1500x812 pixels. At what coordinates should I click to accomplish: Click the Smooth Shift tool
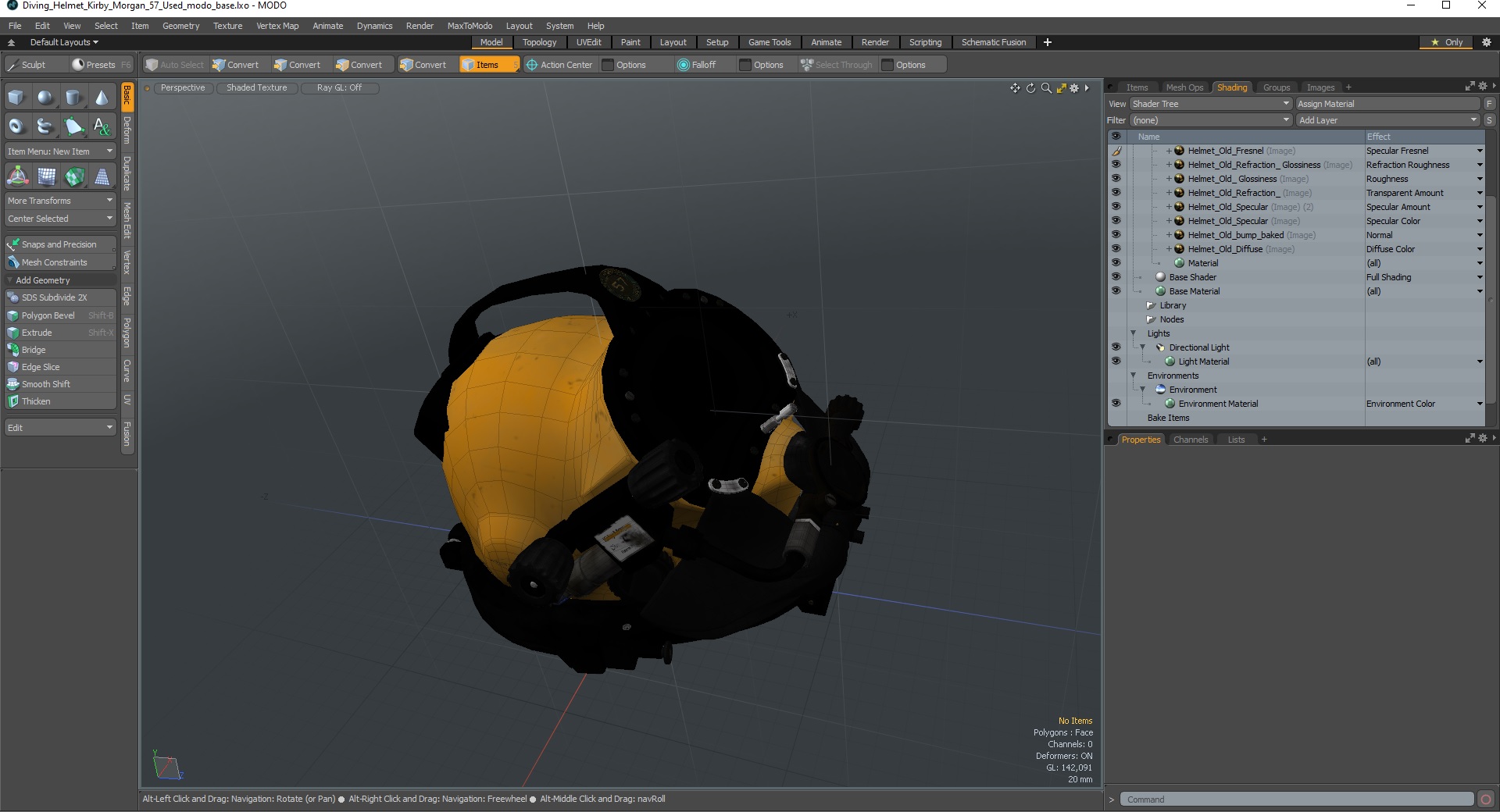click(60, 384)
